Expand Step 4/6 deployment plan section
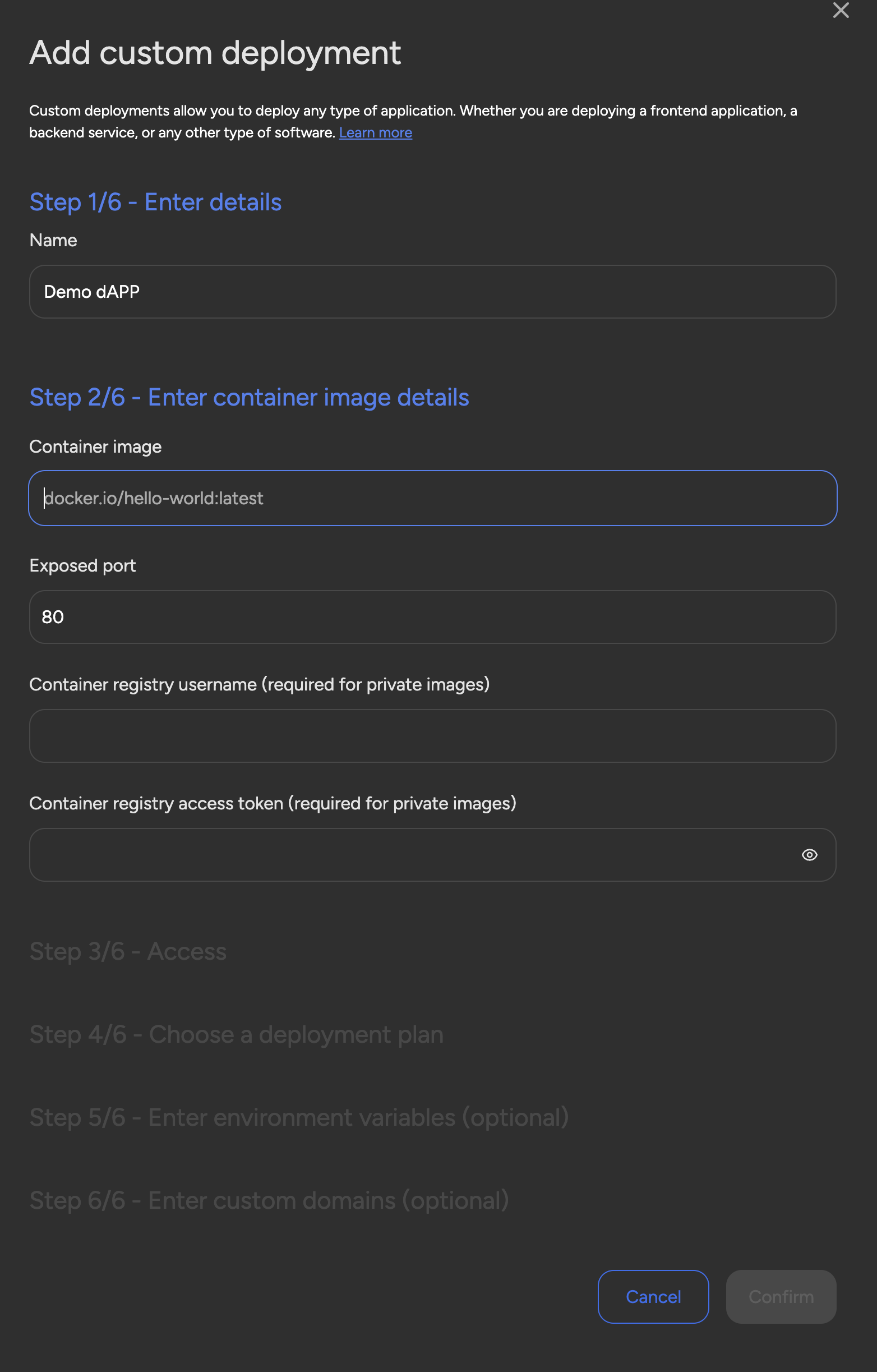 click(236, 1034)
